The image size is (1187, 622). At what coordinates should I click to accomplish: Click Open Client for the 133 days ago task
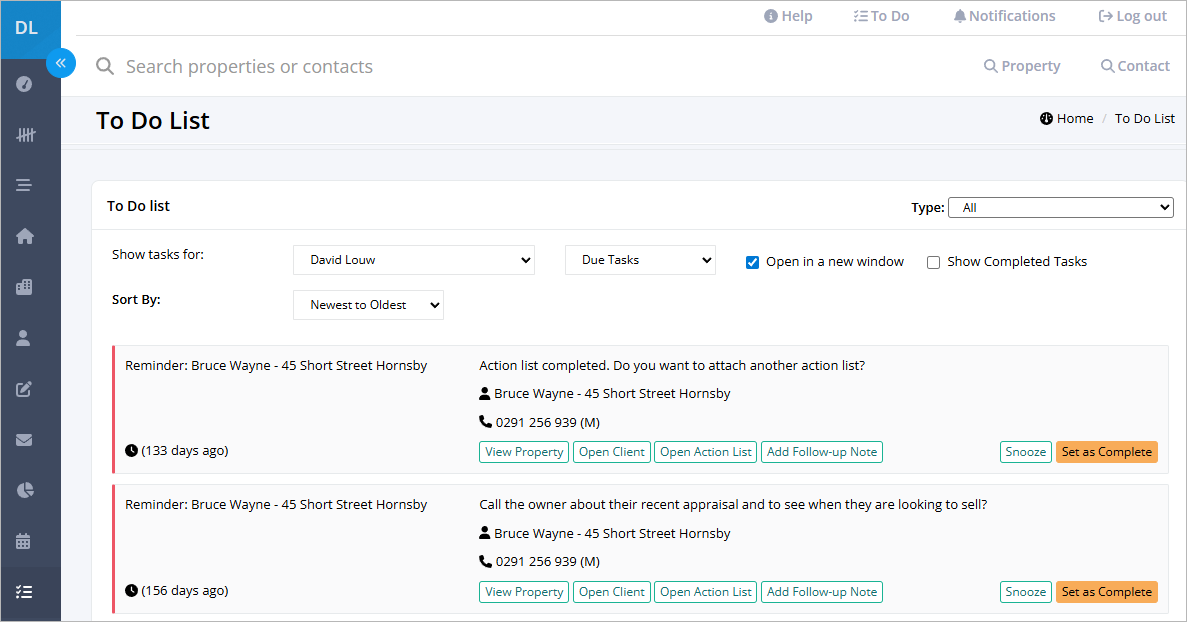[x=612, y=452]
